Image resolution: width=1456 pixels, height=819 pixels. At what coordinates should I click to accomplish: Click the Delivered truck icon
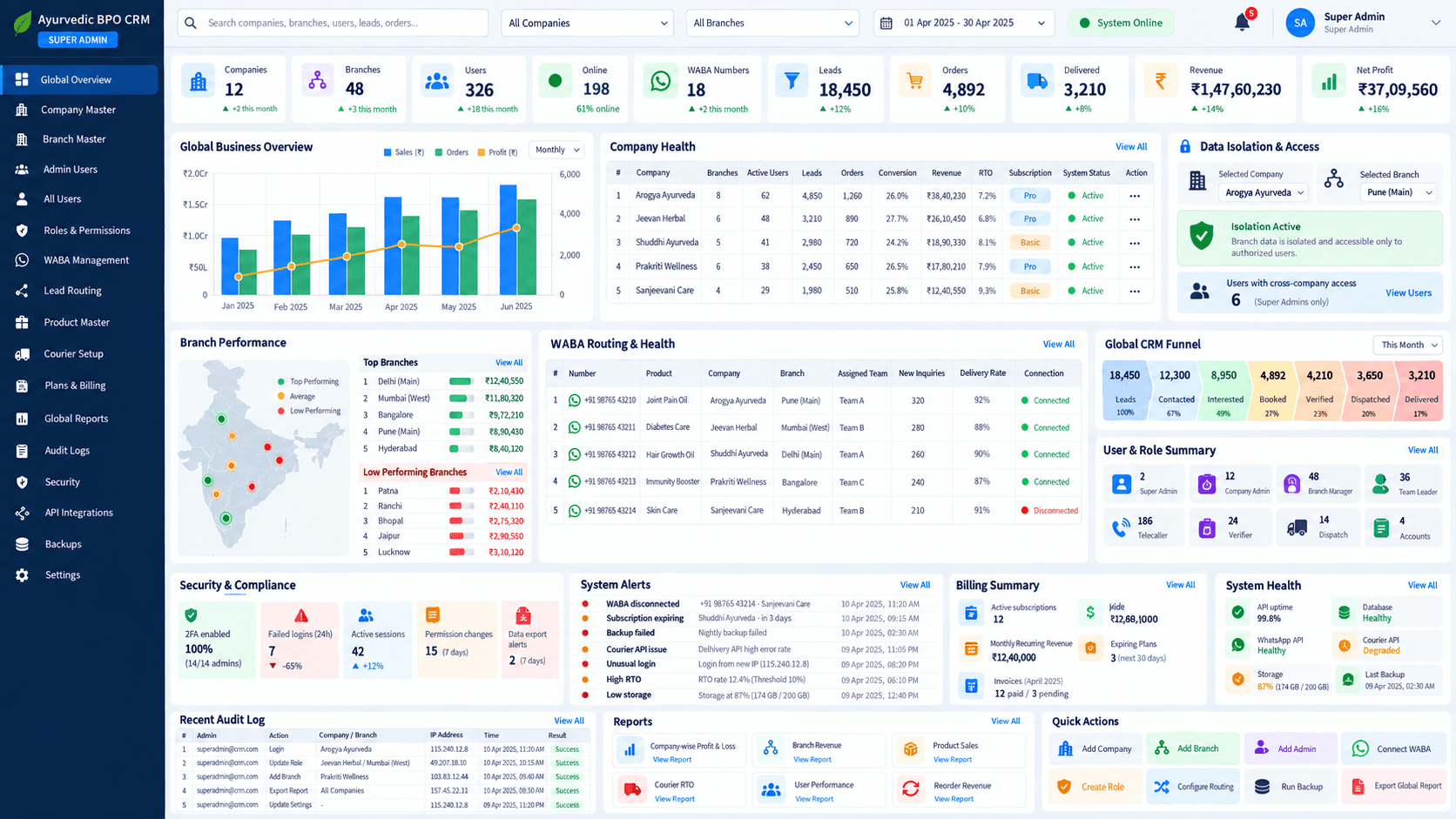coord(1037,82)
